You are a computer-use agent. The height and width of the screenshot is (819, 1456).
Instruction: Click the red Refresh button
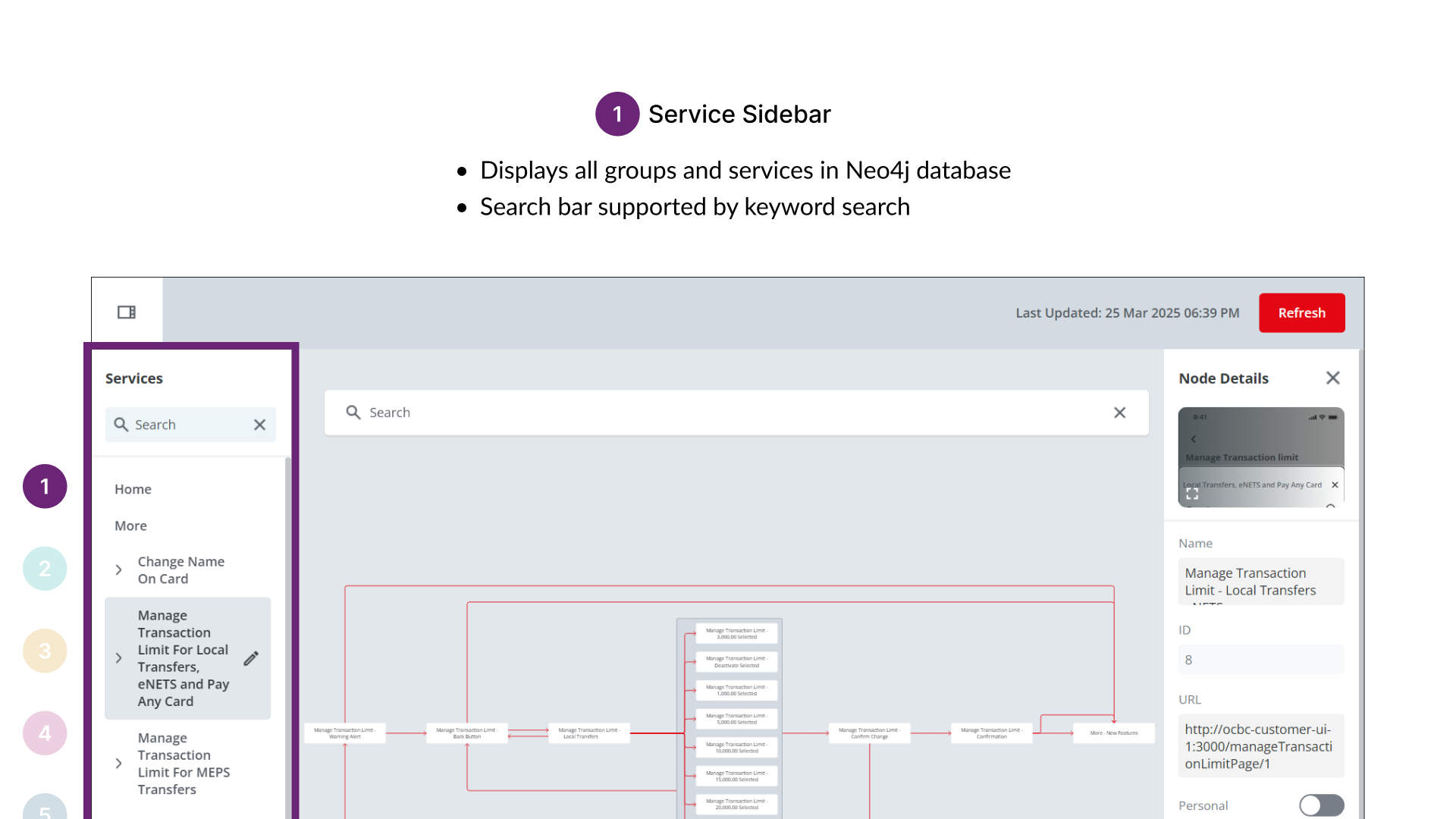coord(1301,312)
